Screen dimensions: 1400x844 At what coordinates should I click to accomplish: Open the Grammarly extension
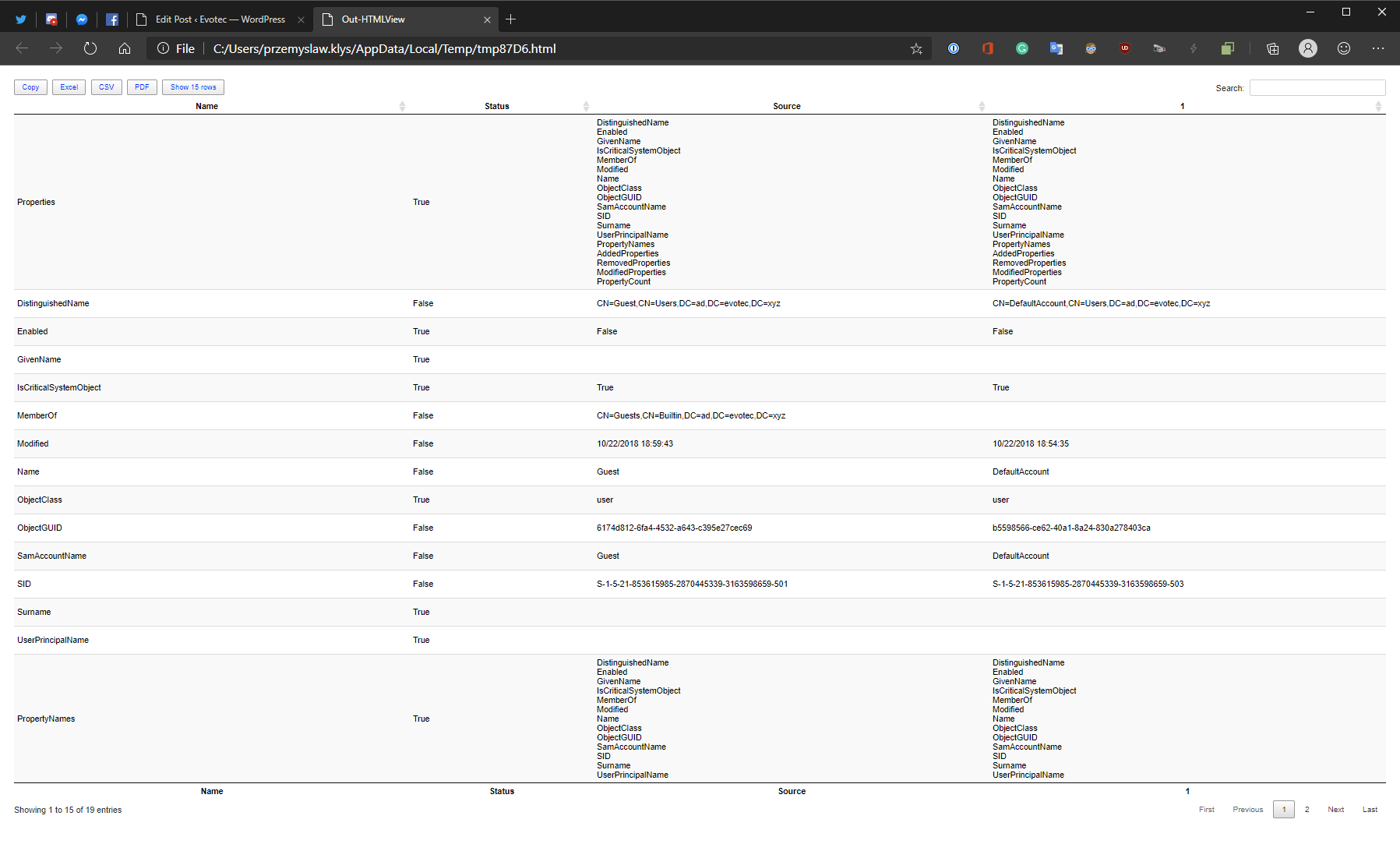tap(1022, 48)
